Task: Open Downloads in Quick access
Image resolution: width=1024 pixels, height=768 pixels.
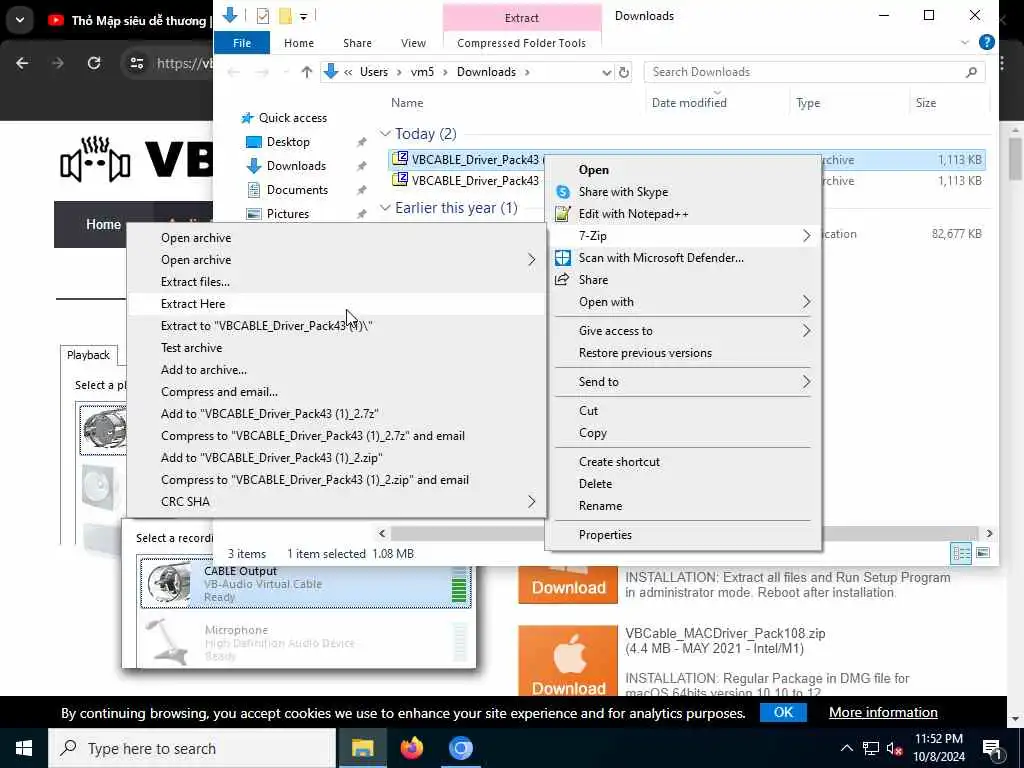Action: [x=296, y=166]
